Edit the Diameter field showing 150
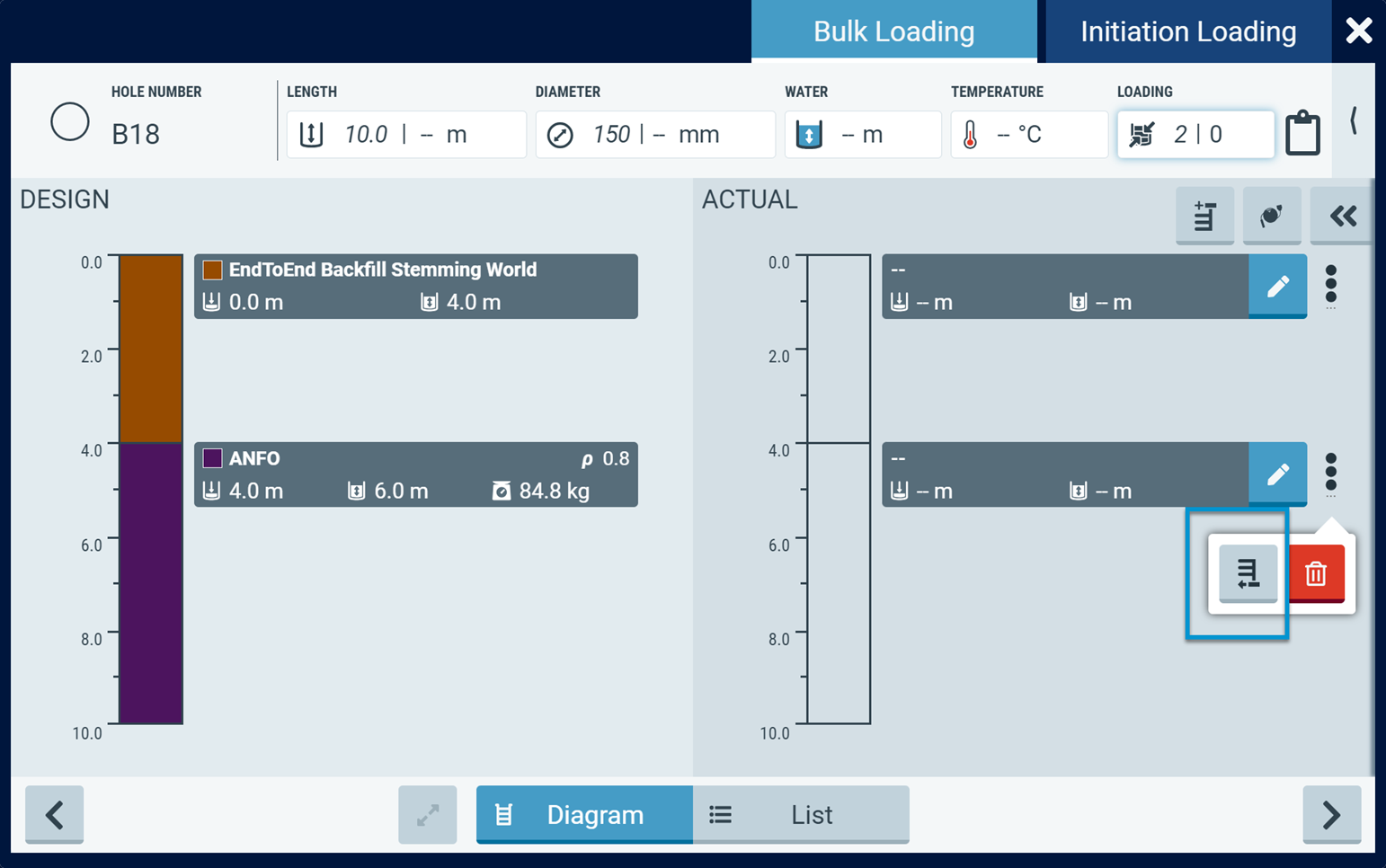This screenshot has width=1386, height=868. click(655, 135)
